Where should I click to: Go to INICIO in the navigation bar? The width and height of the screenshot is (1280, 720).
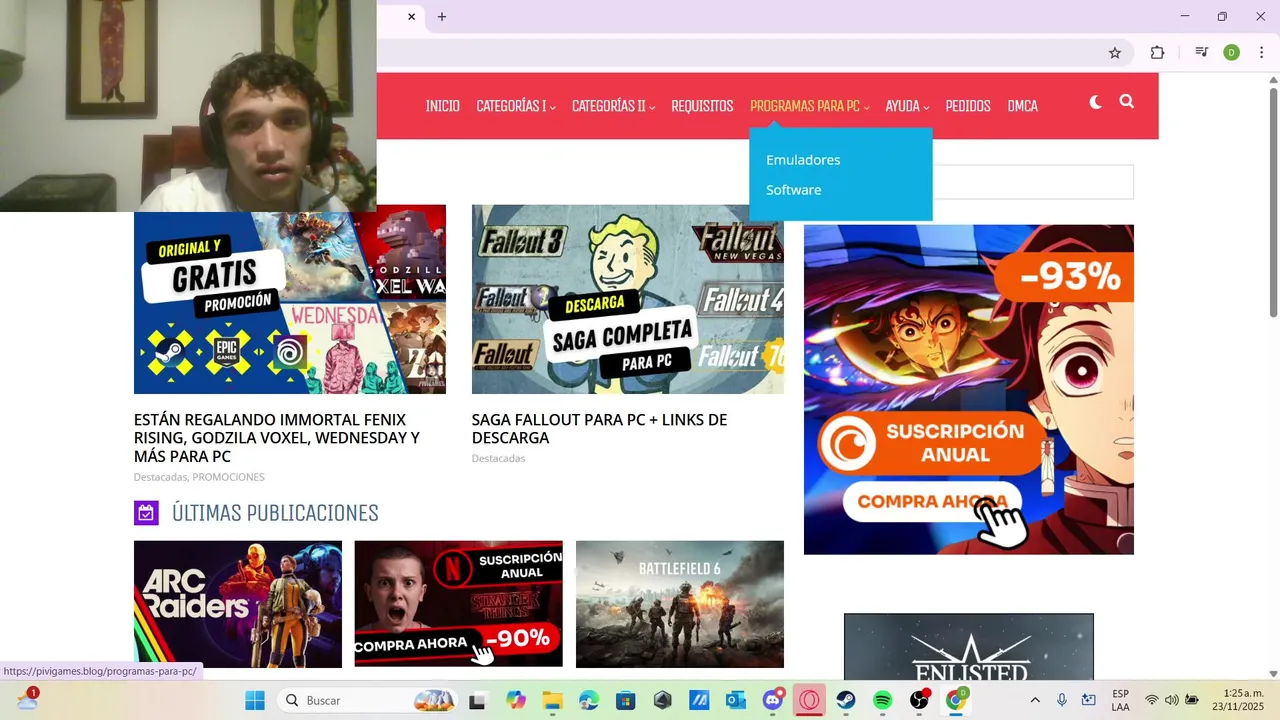click(442, 106)
